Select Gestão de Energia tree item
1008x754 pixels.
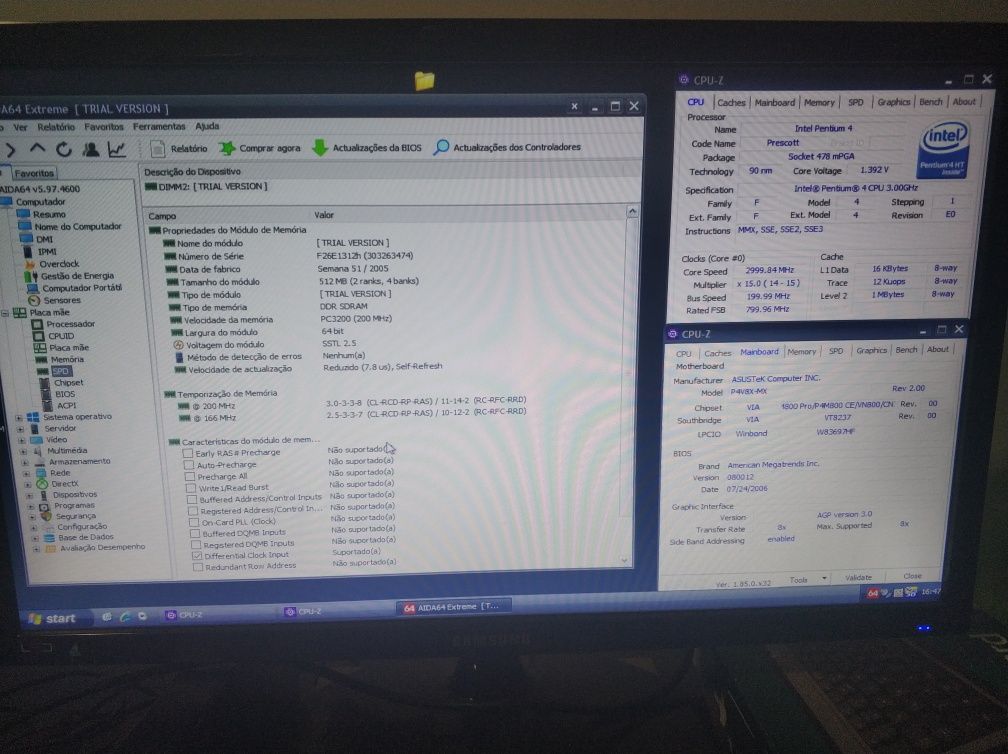69,276
